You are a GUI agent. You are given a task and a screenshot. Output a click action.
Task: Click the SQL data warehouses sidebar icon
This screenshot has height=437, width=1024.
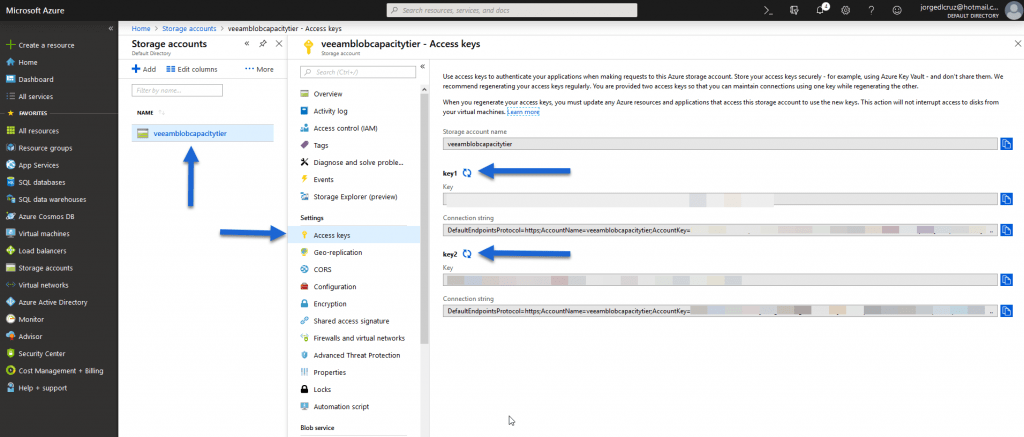tap(10, 199)
